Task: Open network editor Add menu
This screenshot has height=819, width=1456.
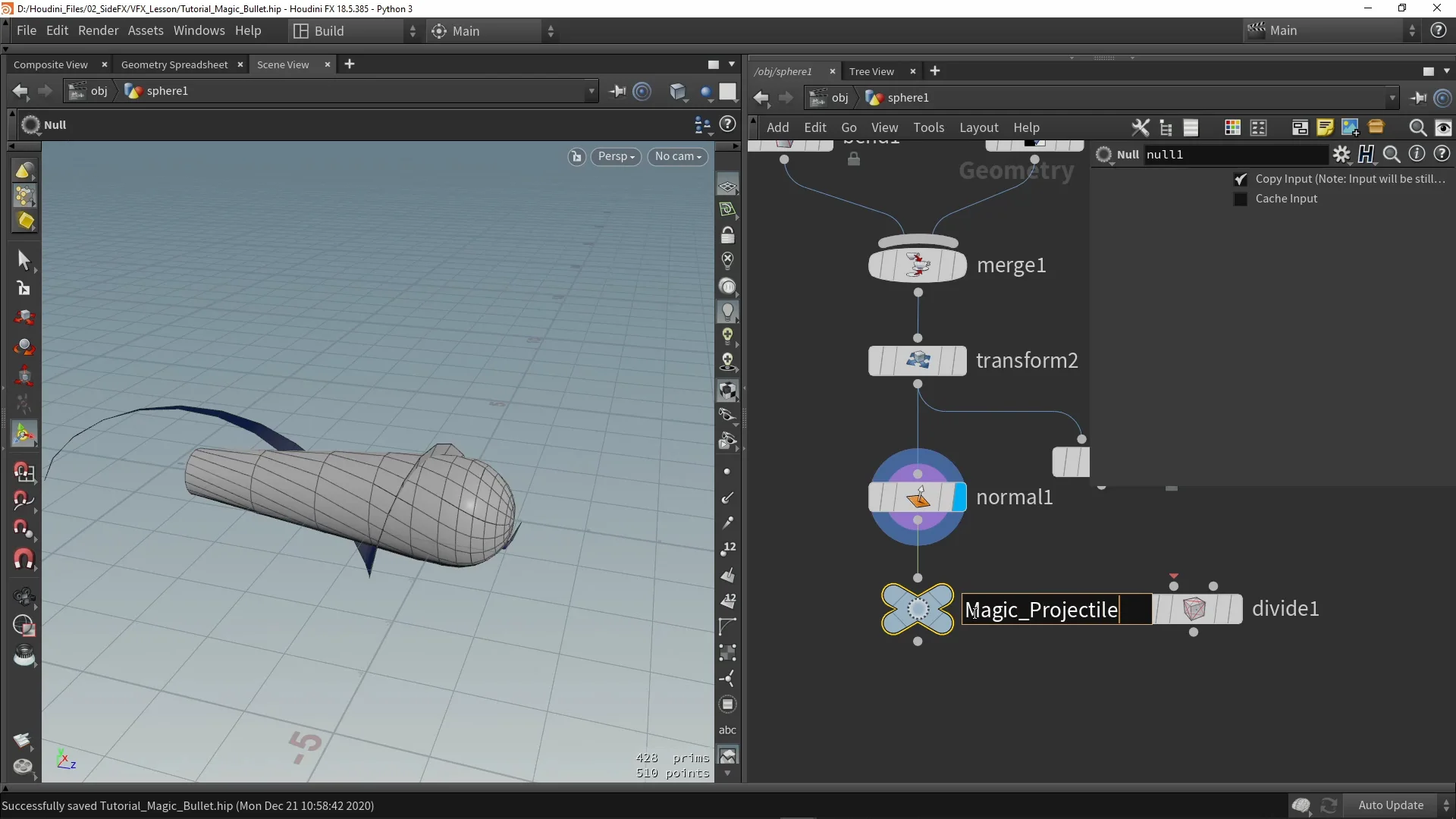Action: pyautogui.click(x=777, y=127)
